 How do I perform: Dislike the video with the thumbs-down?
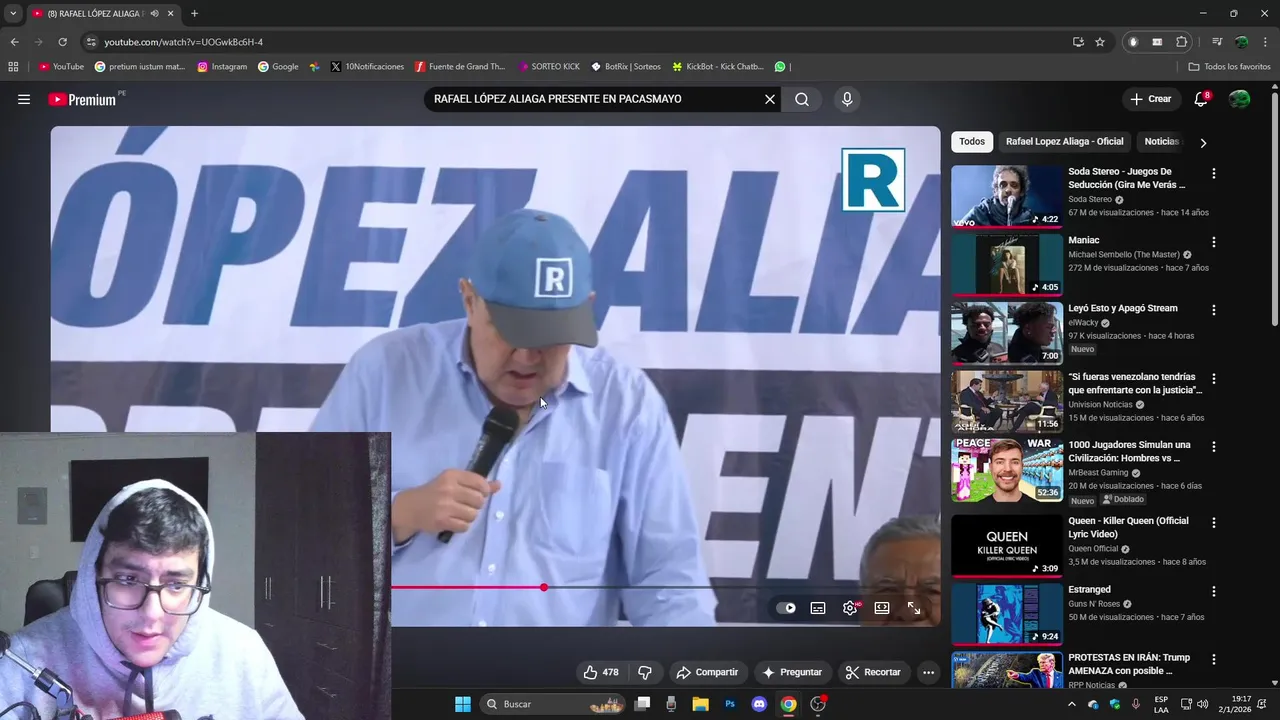coord(645,672)
